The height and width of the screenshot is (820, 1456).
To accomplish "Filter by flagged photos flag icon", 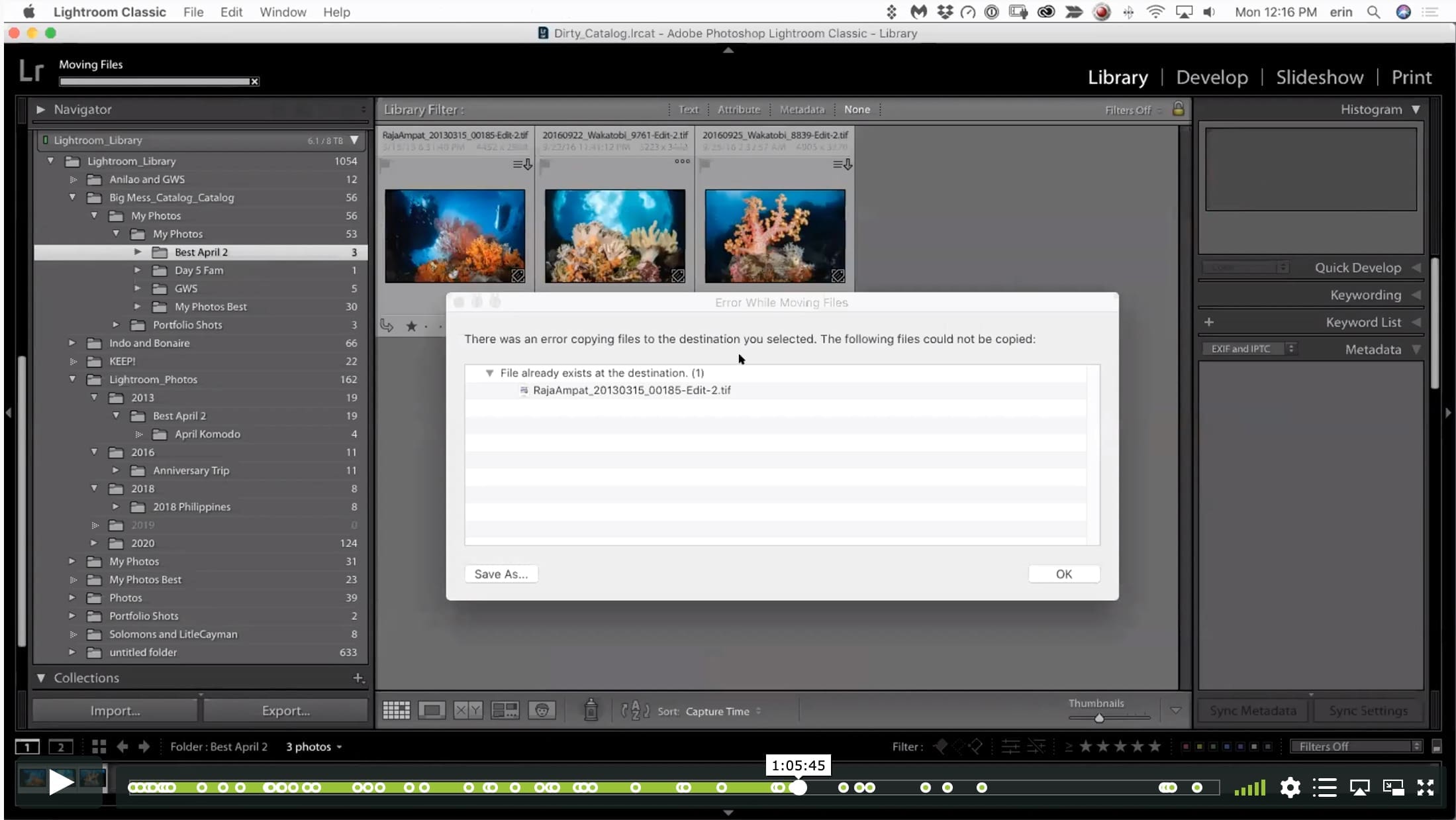I will [940, 746].
